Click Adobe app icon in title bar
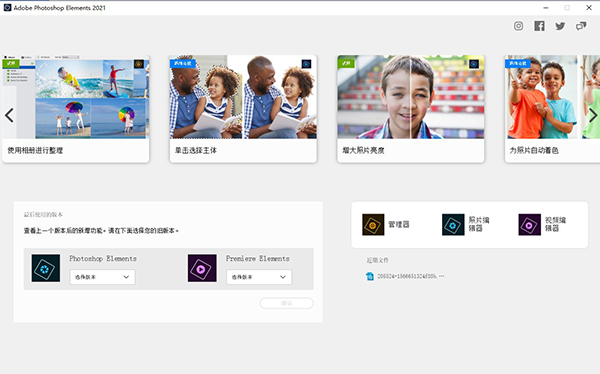Screen dimensions: 600x374 point(7,8)
